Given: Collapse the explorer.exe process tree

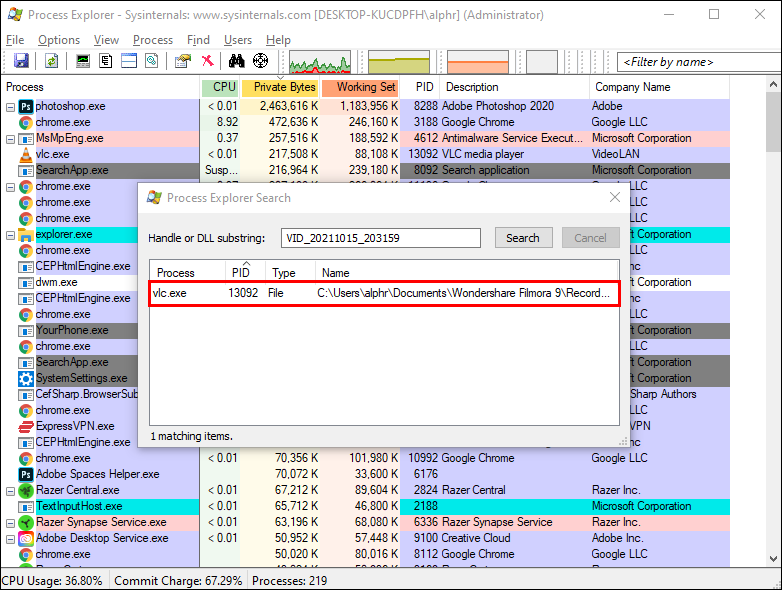Looking at the screenshot, I should point(10,234).
